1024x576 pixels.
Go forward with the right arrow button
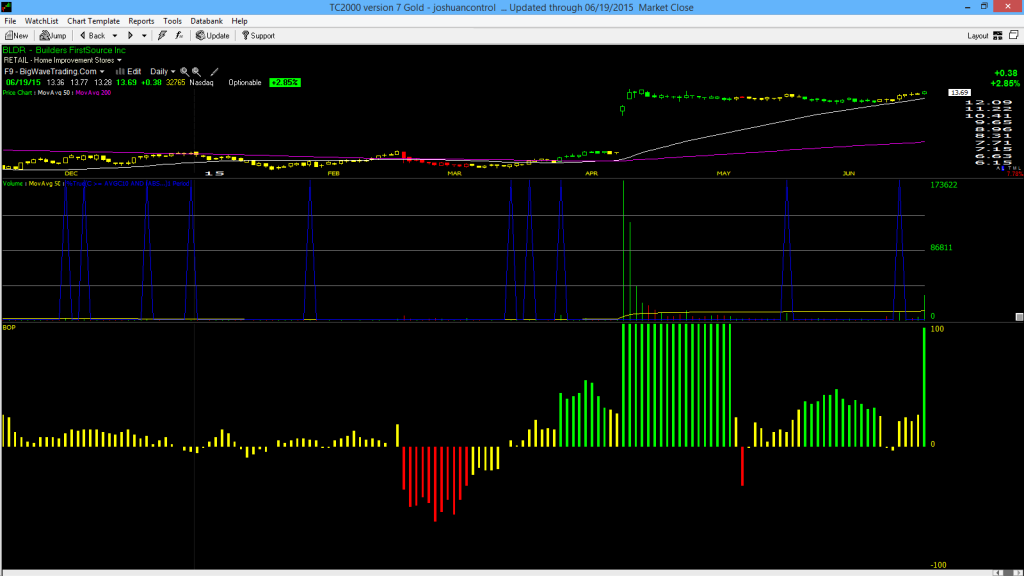click(x=130, y=36)
